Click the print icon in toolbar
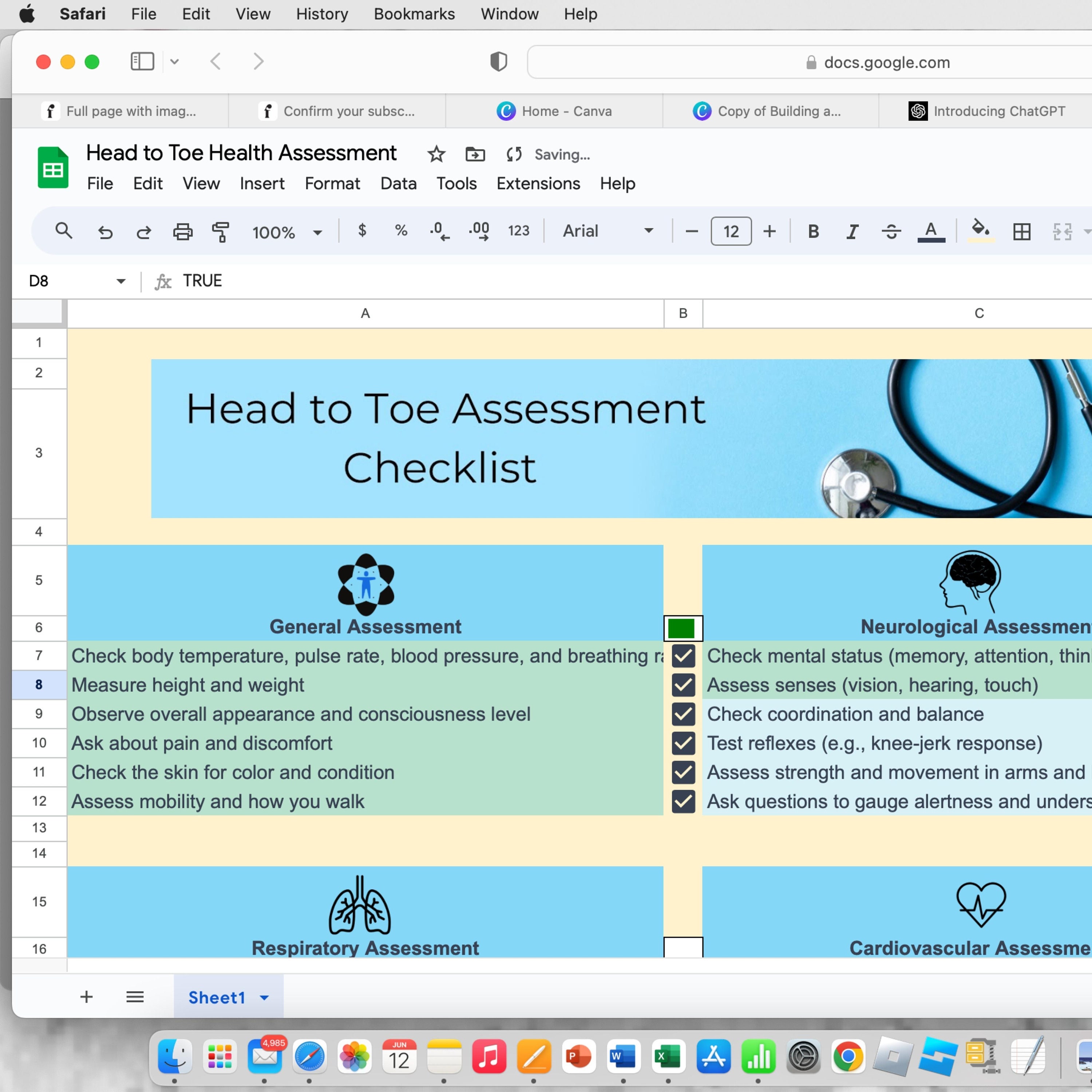 [182, 231]
